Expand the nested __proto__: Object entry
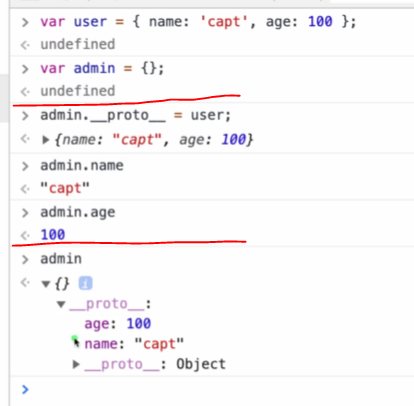Image resolution: width=414 pixels, height=406 pixels. [x=76, y=364]
